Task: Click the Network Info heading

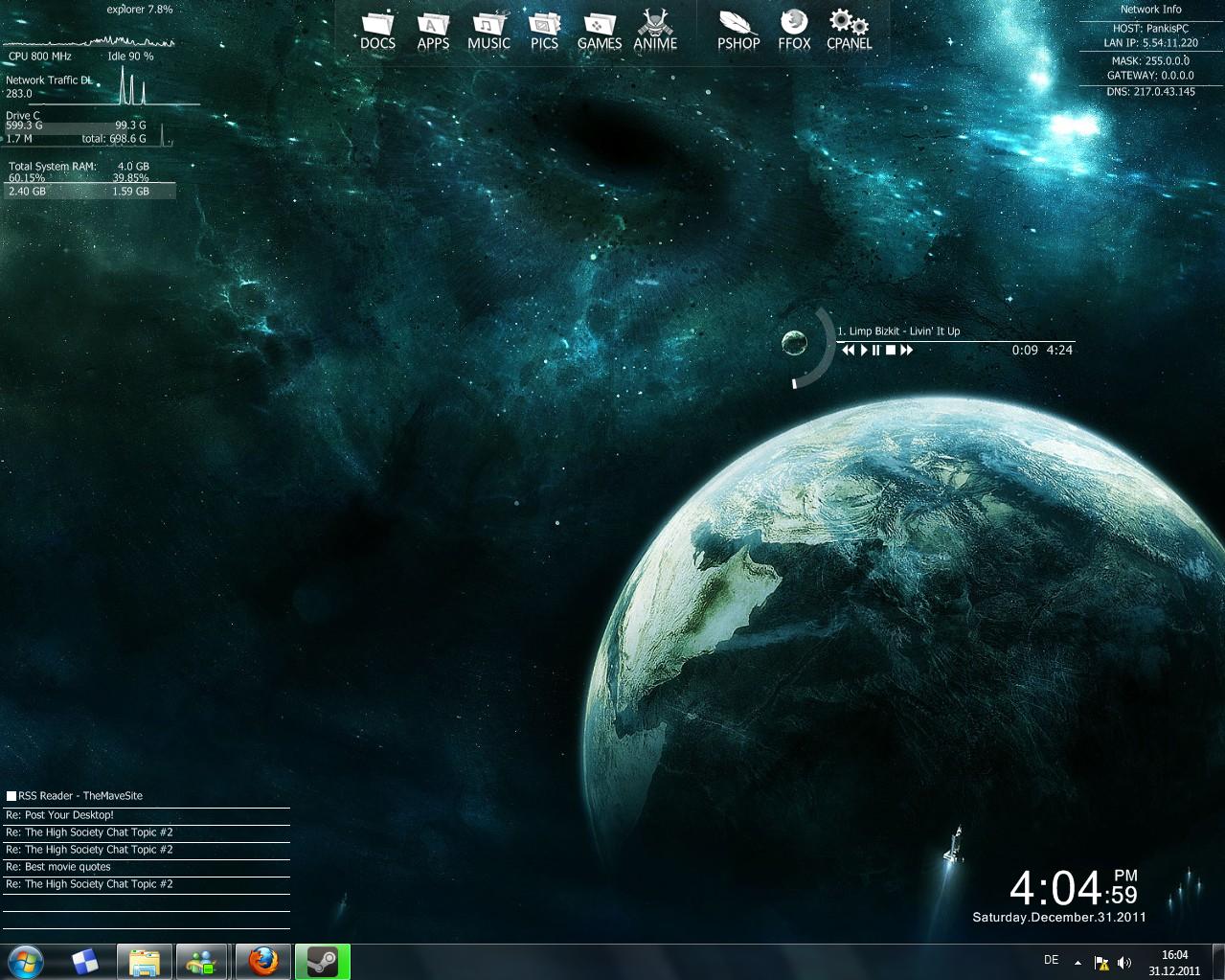Action: tap(1150, 10)
